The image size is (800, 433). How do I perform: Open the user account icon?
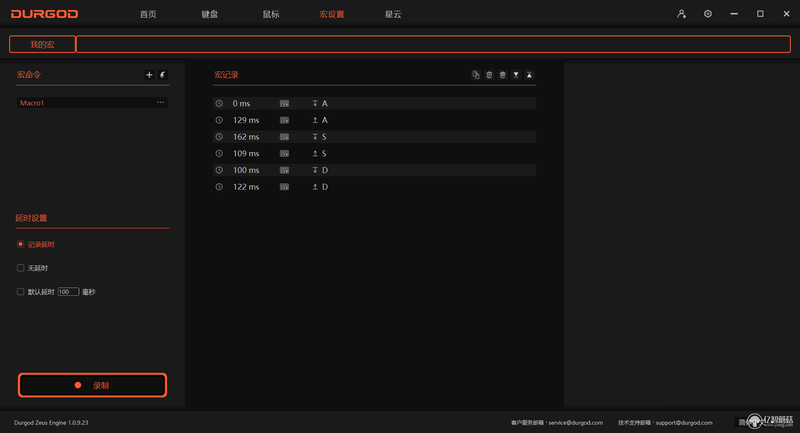[681, 14]
